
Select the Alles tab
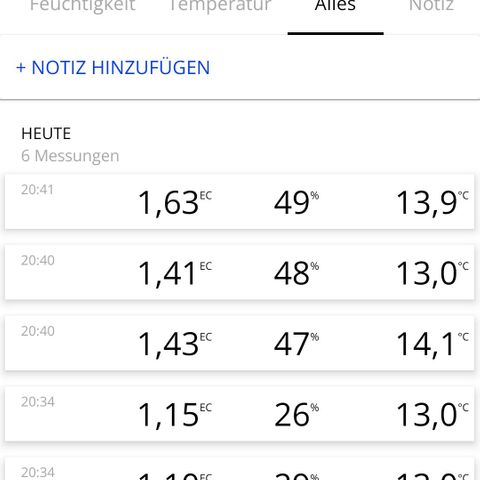click(335, 6)
